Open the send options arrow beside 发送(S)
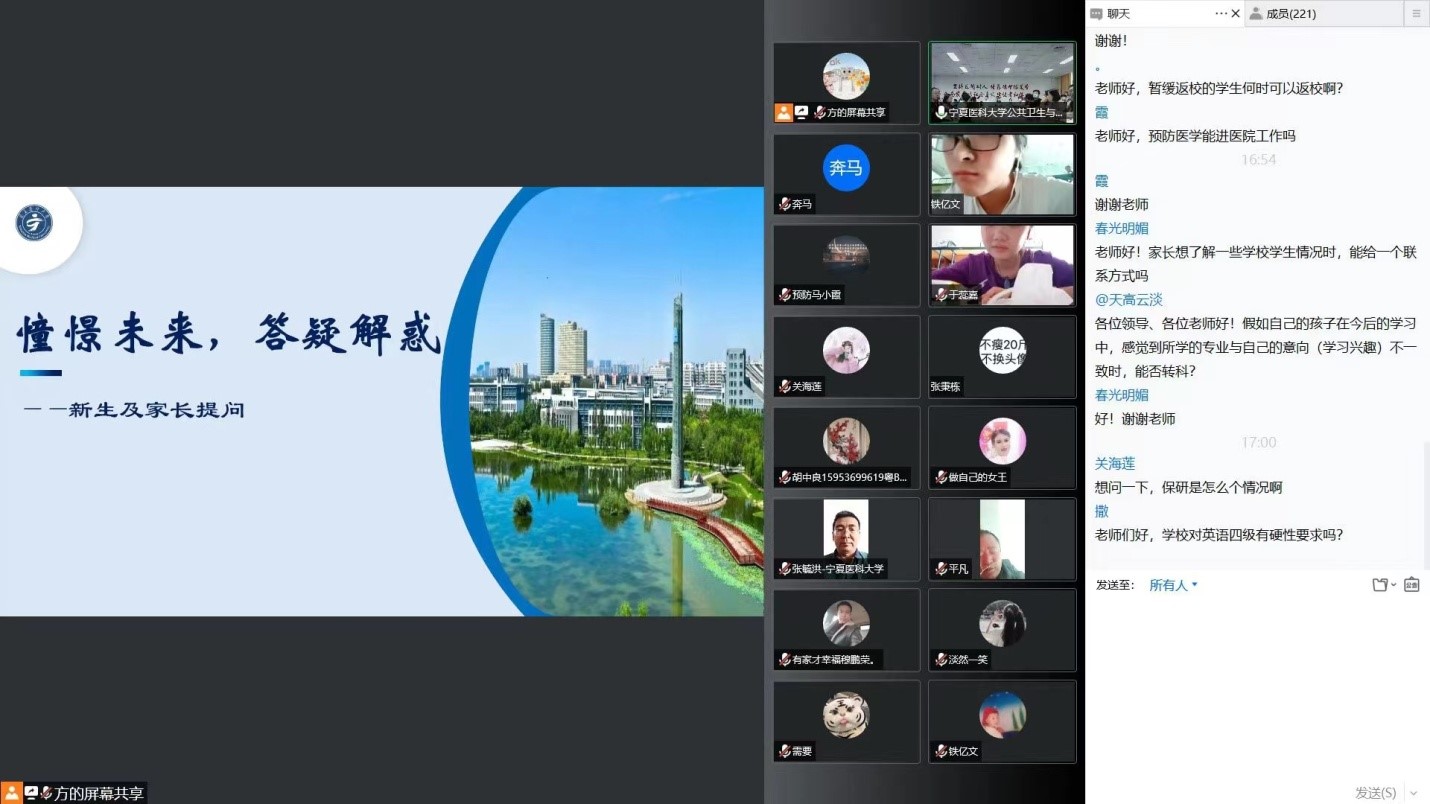The width and height of the screenshot is (1430, 804). click(x=1415, y=793)
